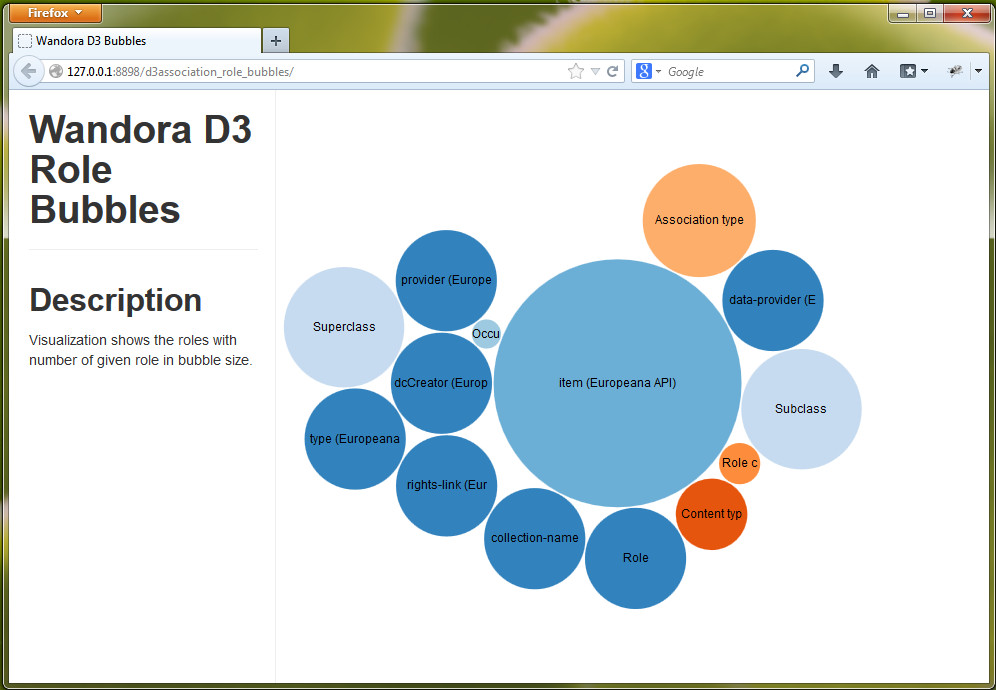
Task: Click the browser back arrow button
Action: pos(29,71)
